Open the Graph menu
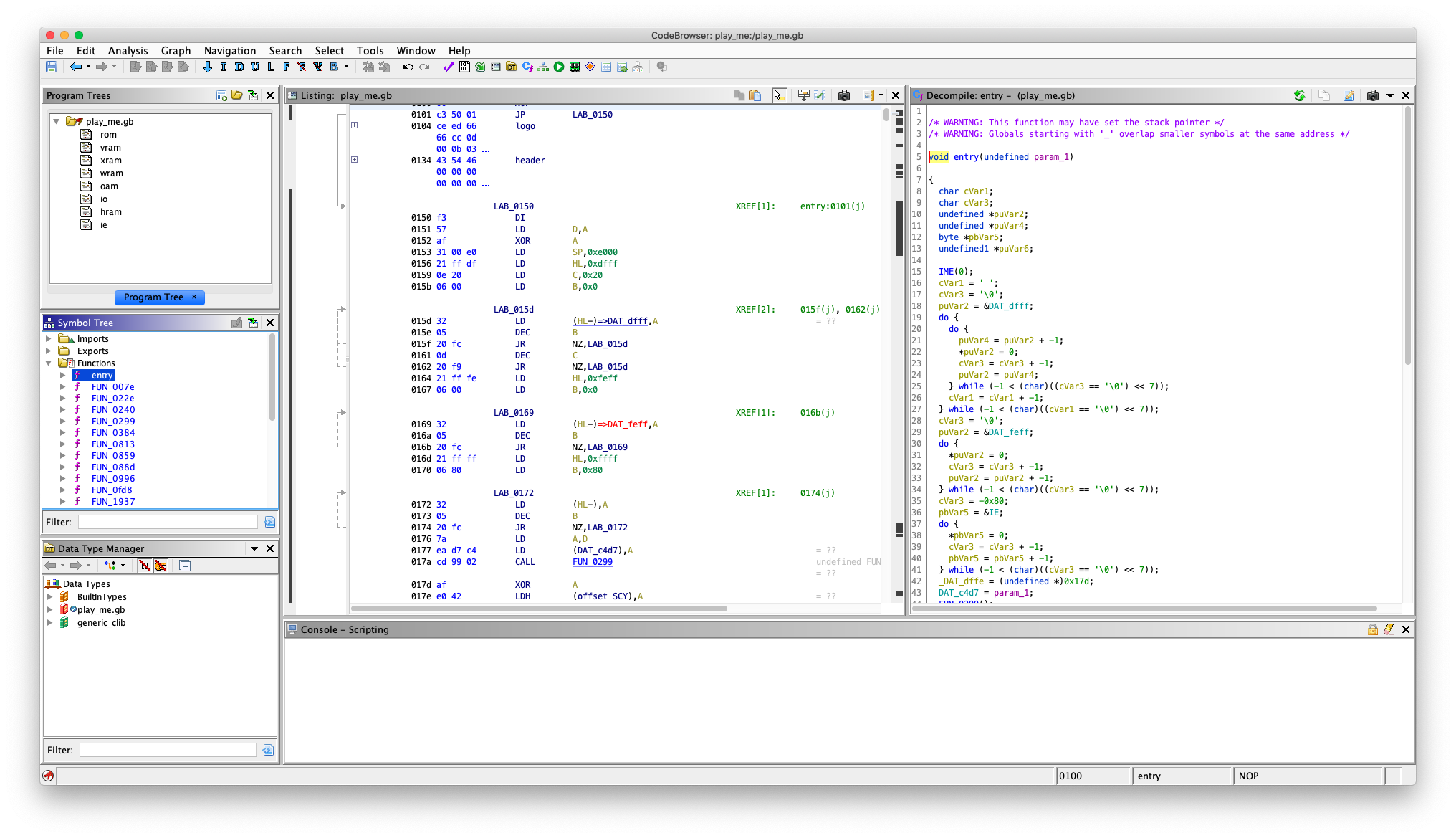 click(176, 51)
